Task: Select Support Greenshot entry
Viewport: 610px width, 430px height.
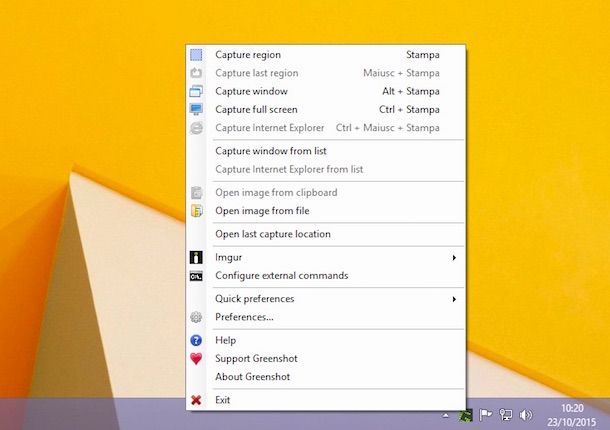Action: click(326, 358)
